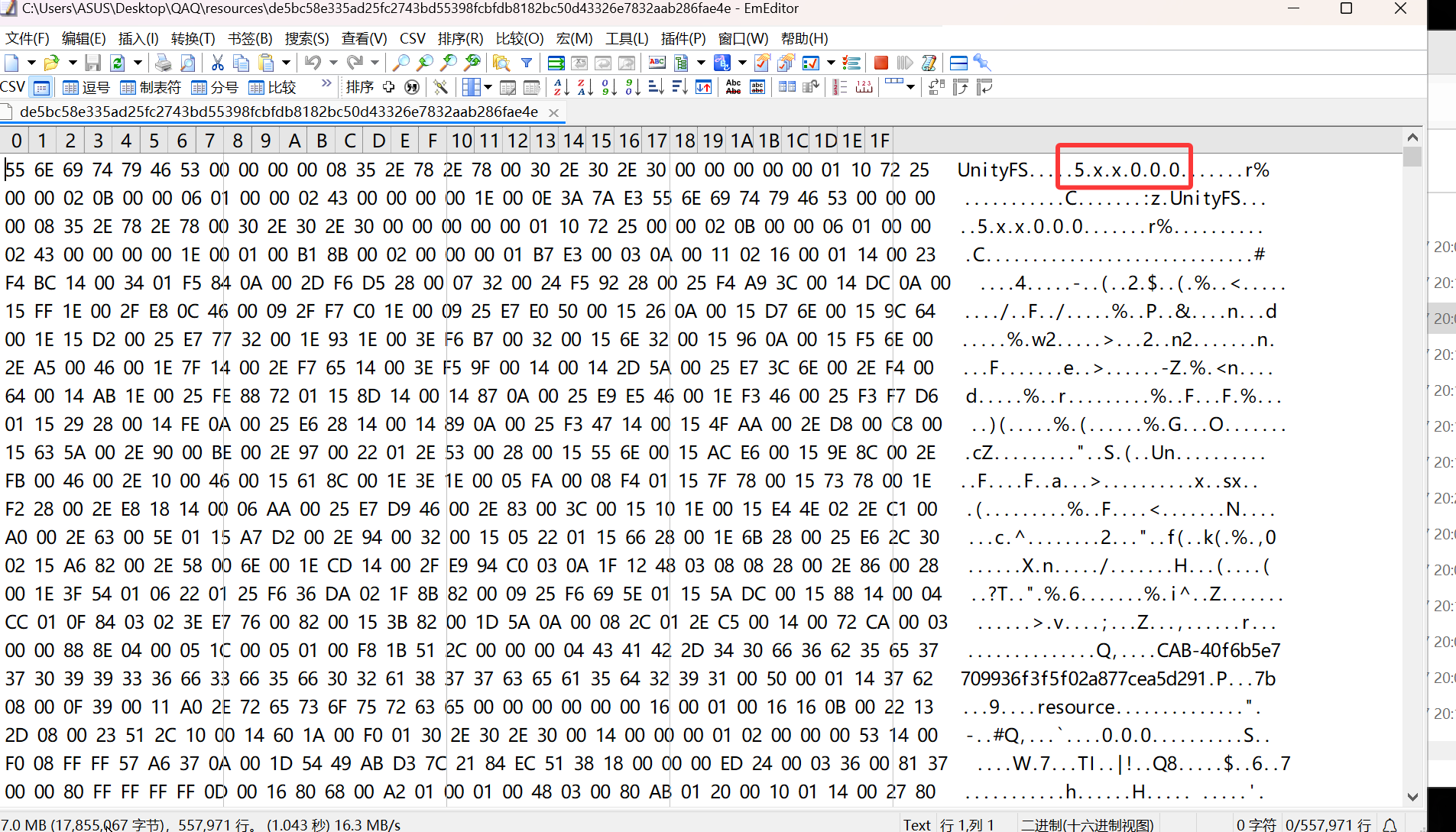Expand the CSV toolbar overflow chevron
Viewport: 1456px width, 832px height.
(x=326, y=83)
